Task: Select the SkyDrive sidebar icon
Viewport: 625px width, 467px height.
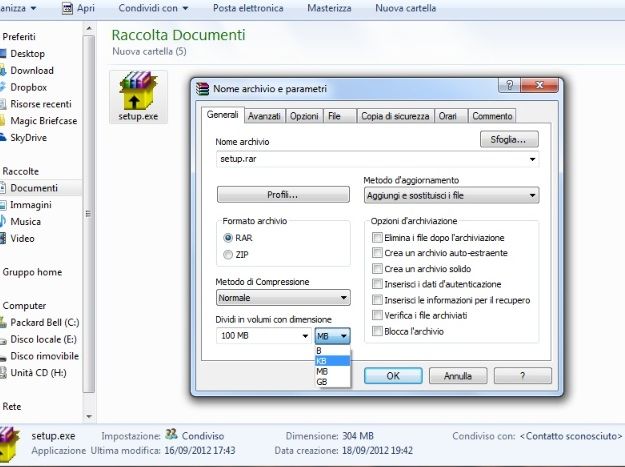Action: (4, 138)
